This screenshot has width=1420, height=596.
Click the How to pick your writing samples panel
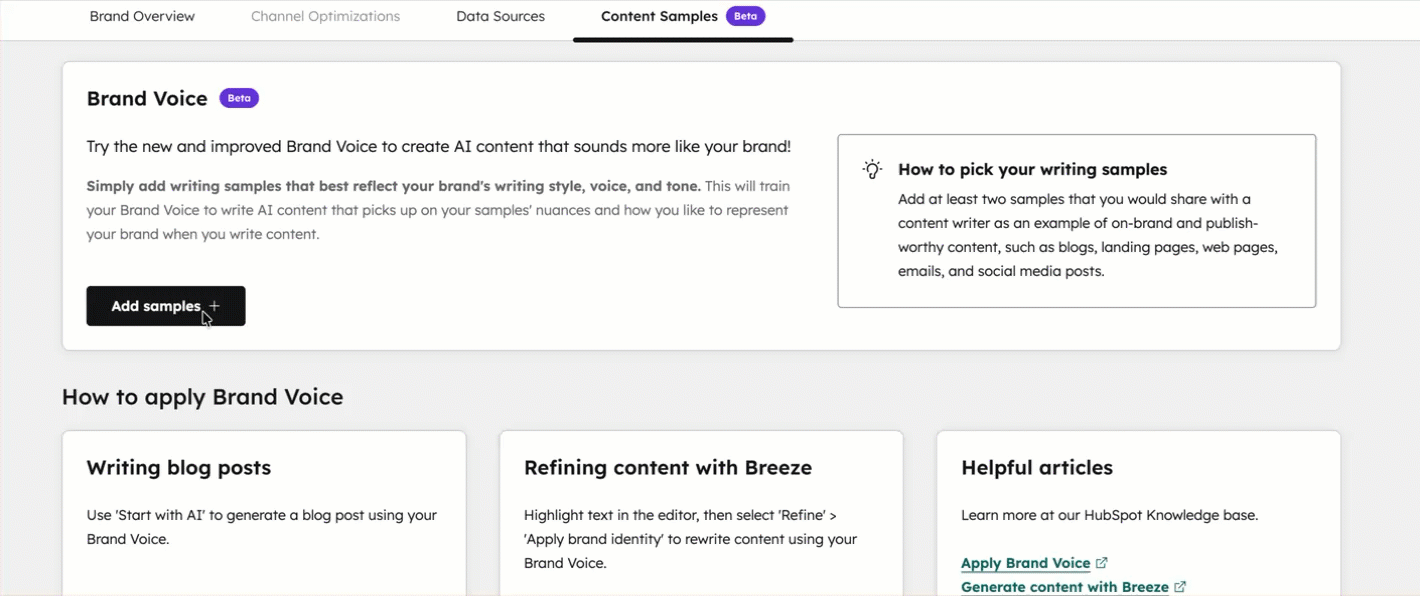tap(1077, 220)
